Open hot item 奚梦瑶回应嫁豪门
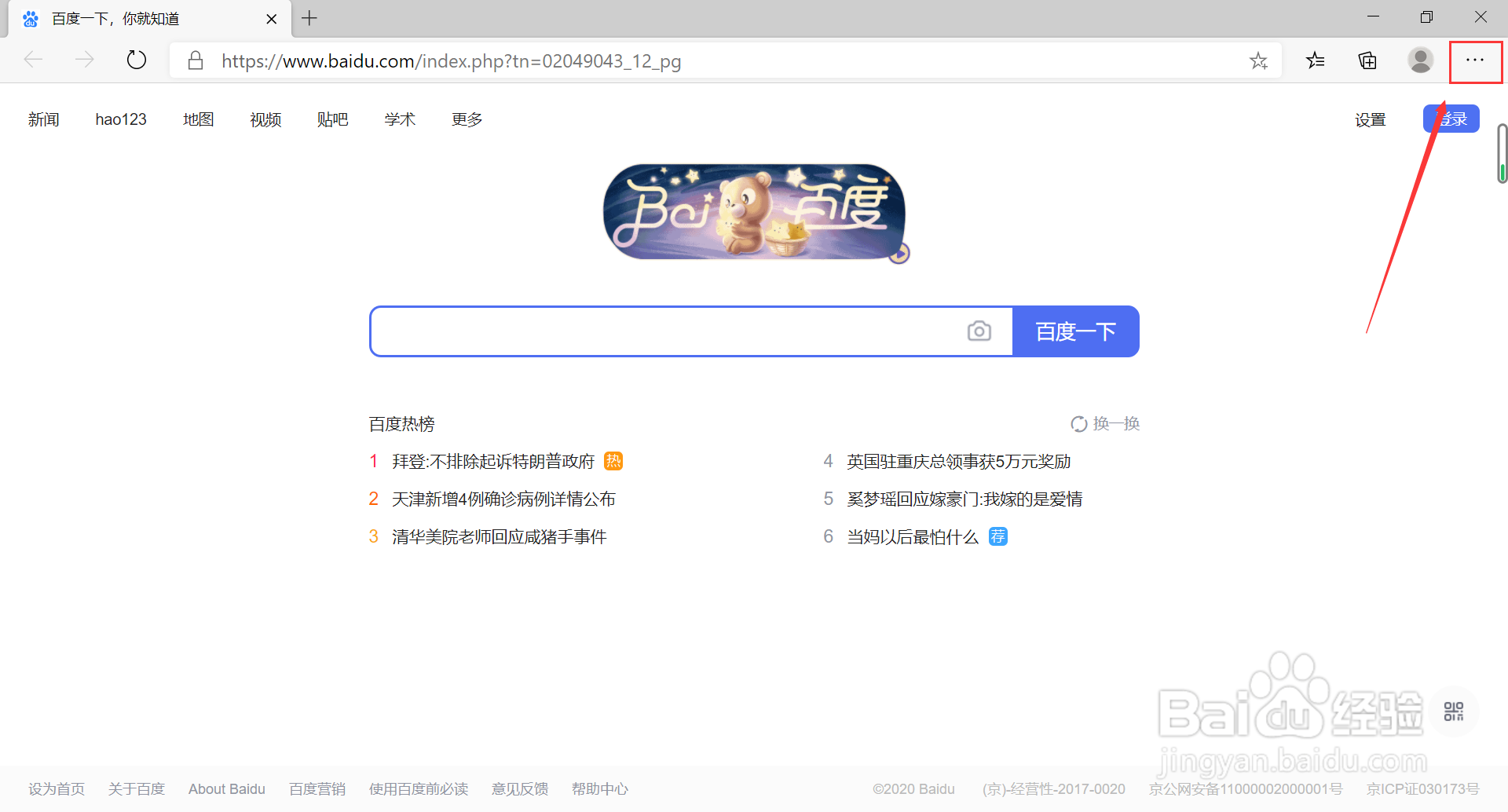1508x812 pixels. 964,499
